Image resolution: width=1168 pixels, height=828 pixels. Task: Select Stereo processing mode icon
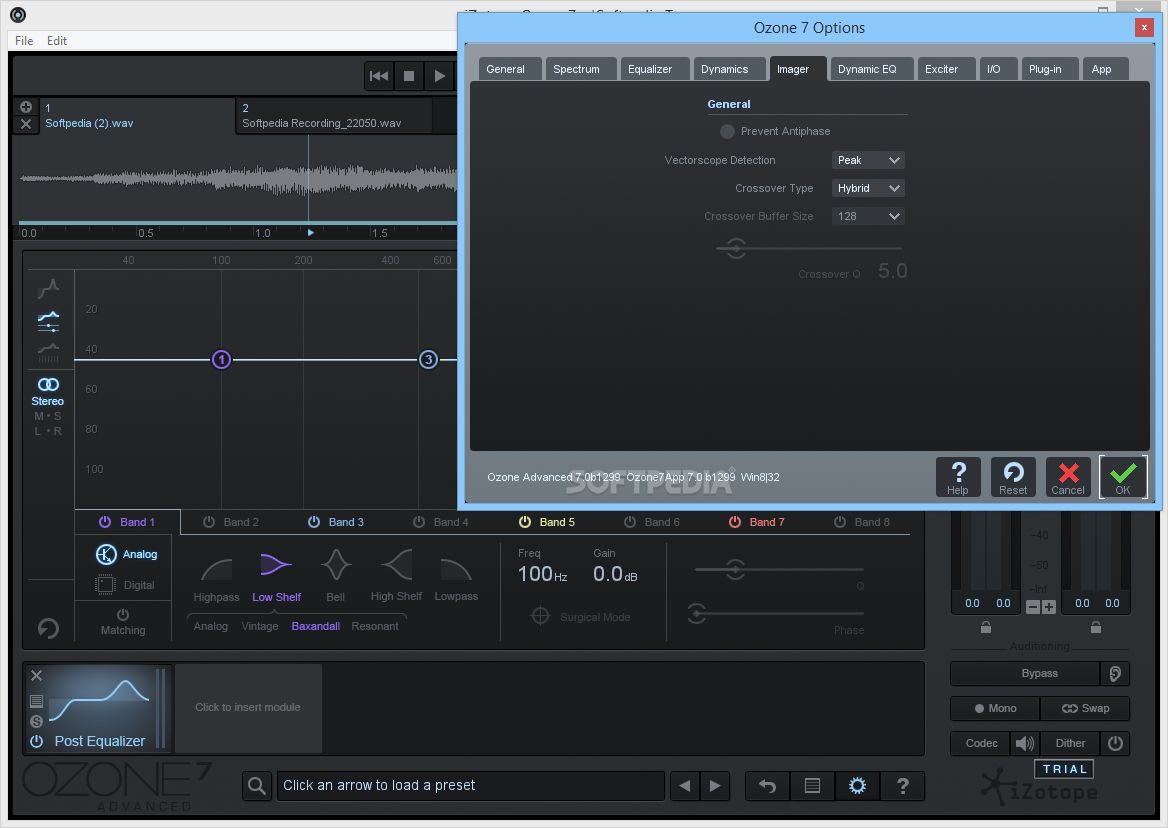click(x=48, y=384)
